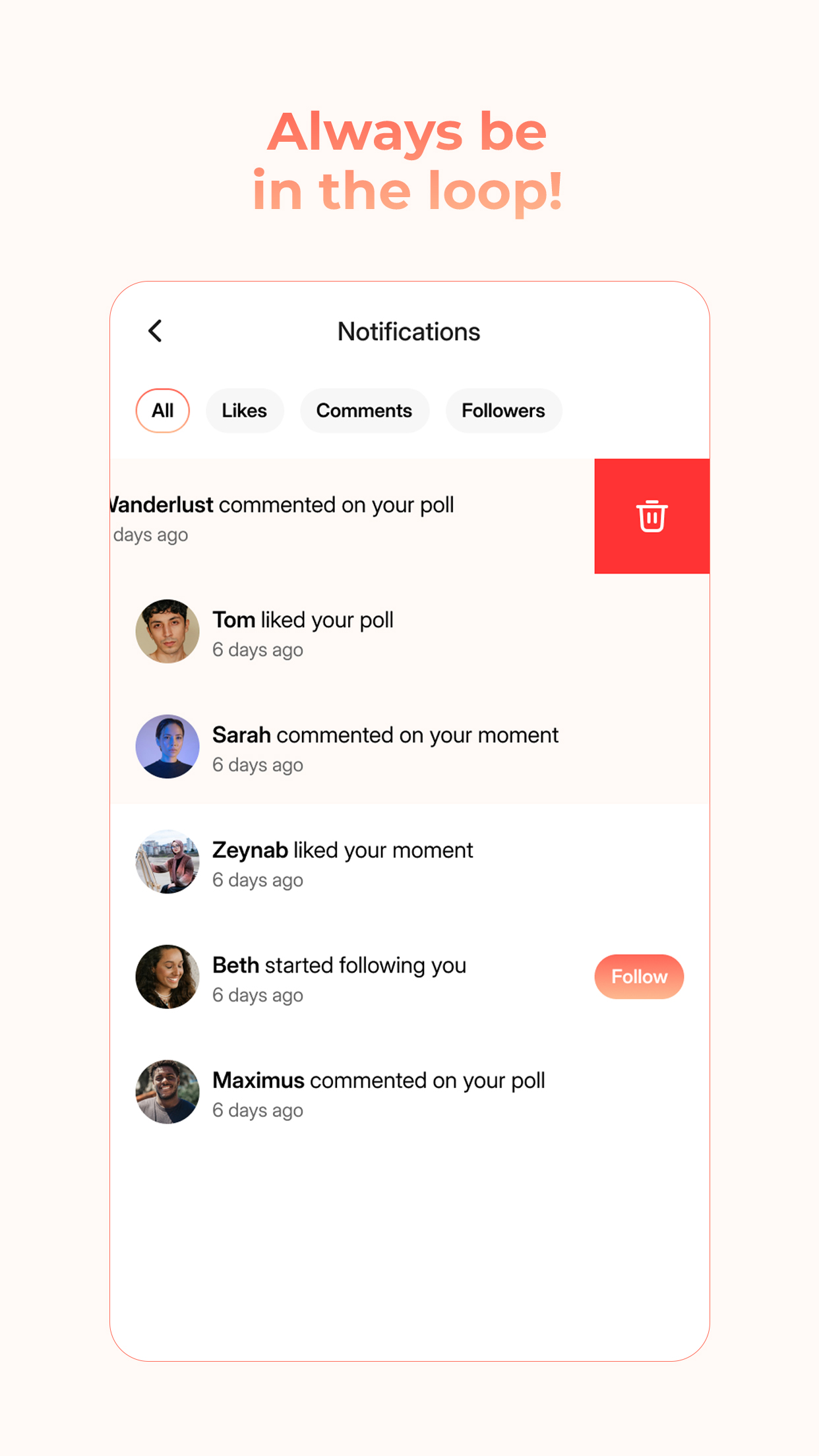Screen dimensions: 819x1456
Task: Open Maximus's comment on your poll
Action: click(379, 1081)
